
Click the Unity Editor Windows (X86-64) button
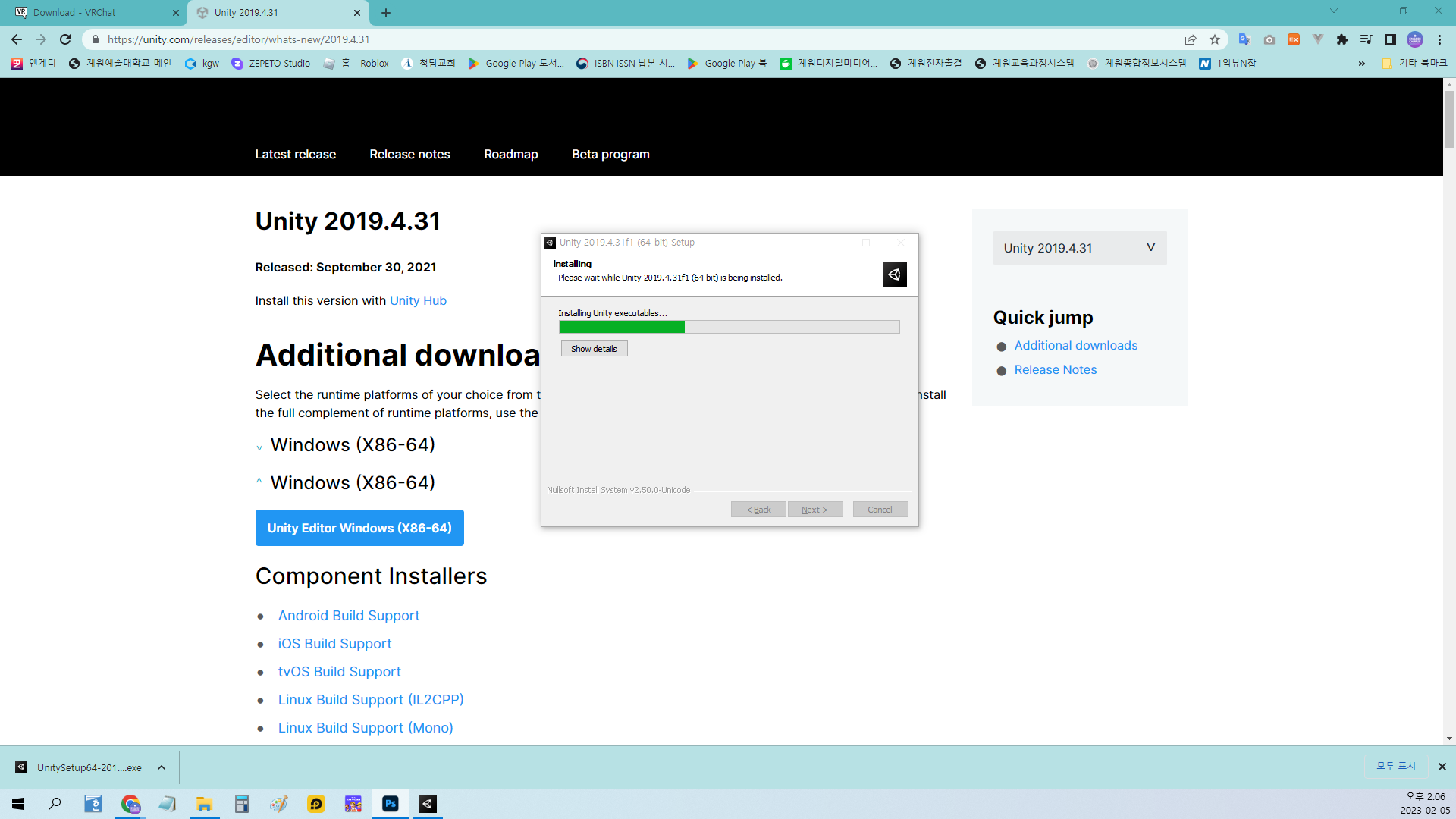(x=359, y=528)
